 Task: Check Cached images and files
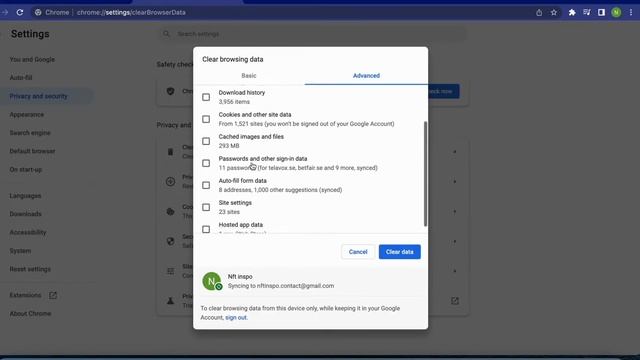click(x=206, y=141)
